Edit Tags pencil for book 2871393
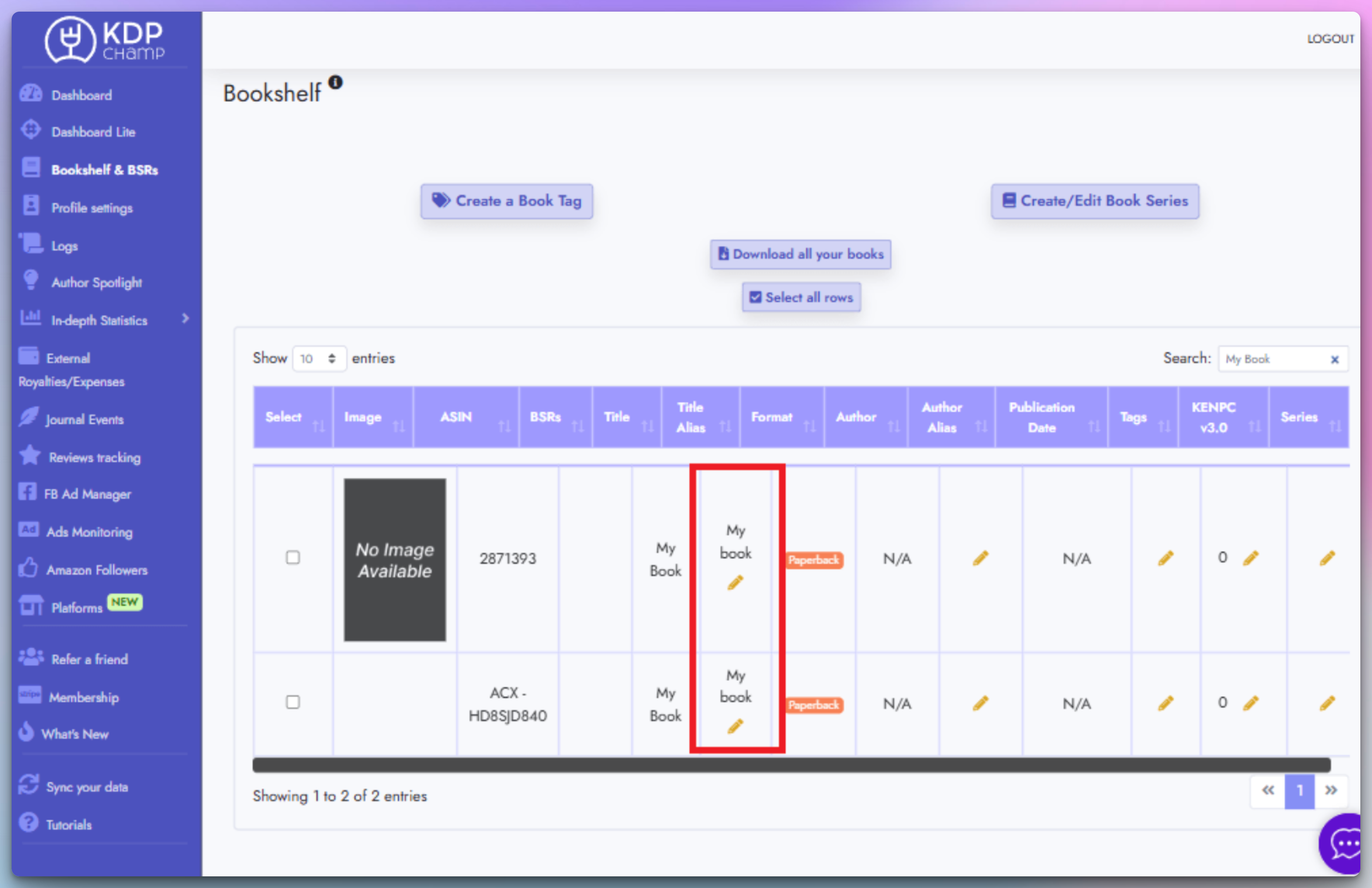Viewport: 1372px width, 888px height. tap(1166, 558)
